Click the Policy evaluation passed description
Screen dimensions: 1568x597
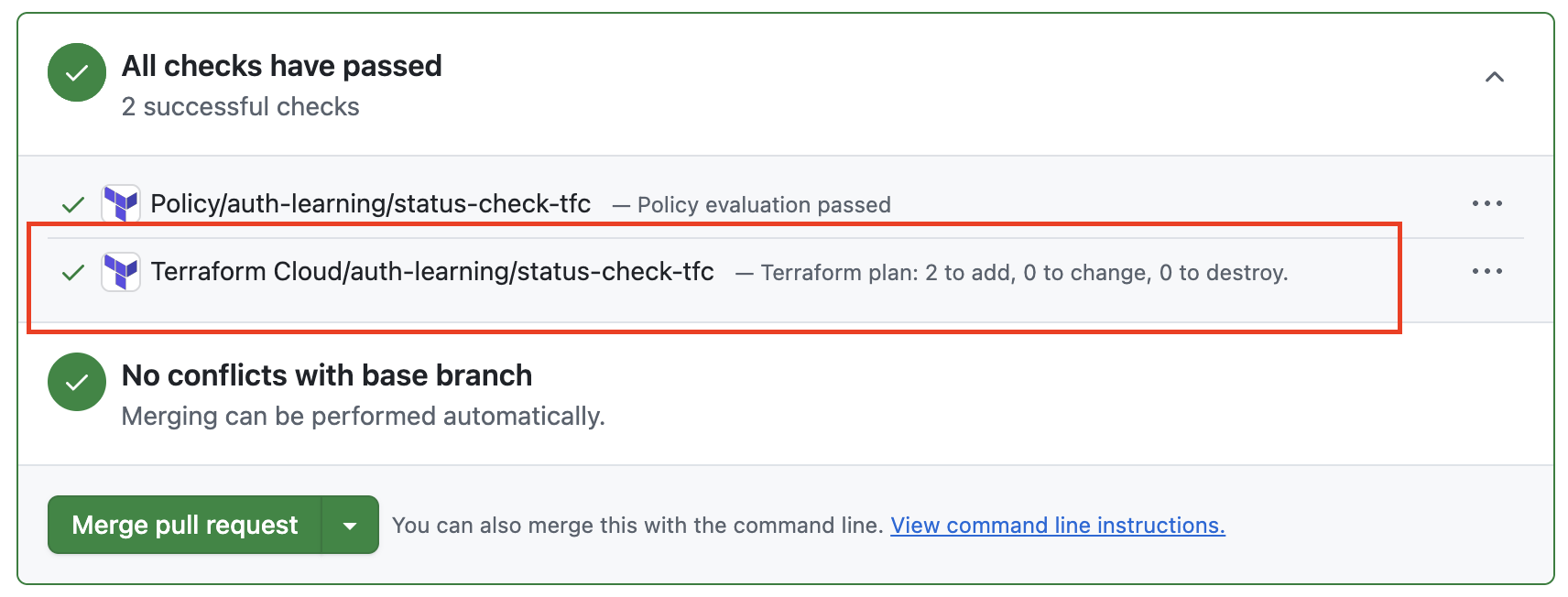click(x=764, y=205)
